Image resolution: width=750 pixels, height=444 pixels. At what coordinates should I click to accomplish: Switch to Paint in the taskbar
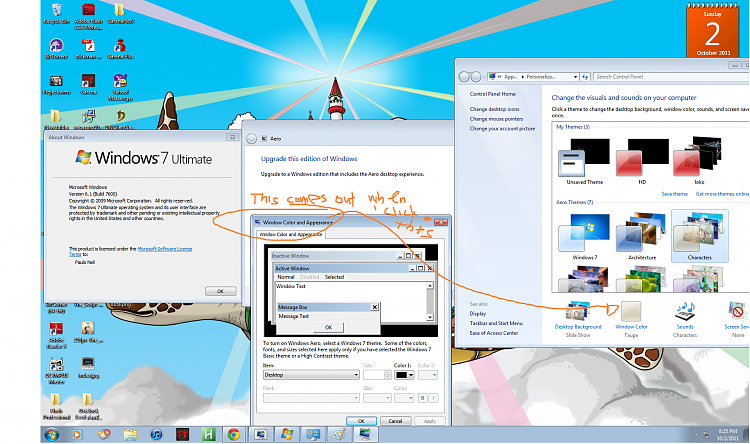tap(339, 434)
